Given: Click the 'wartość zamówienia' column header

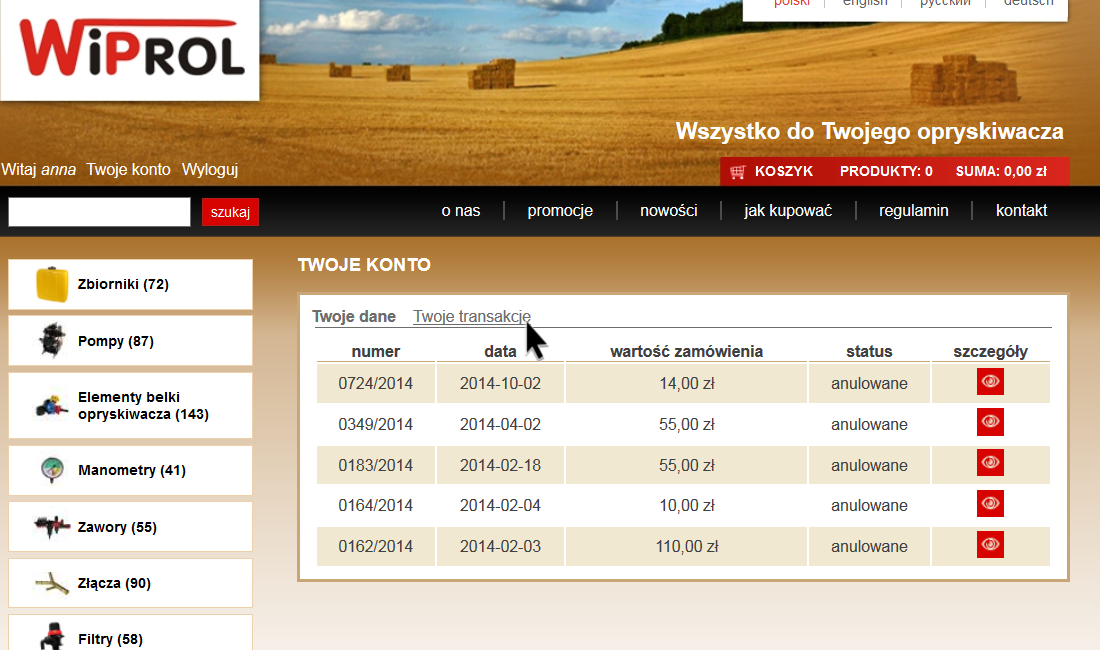Looking at the screenshot, I should [686, 351].
